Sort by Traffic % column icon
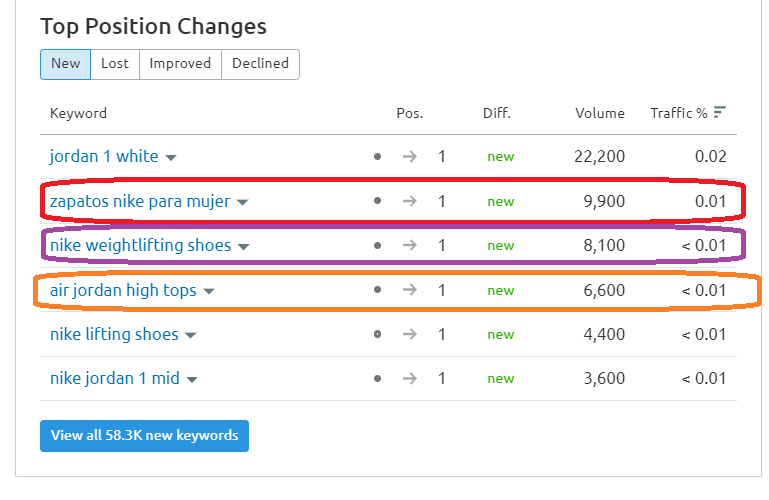The image size is (769, 500). pos(719,112)
